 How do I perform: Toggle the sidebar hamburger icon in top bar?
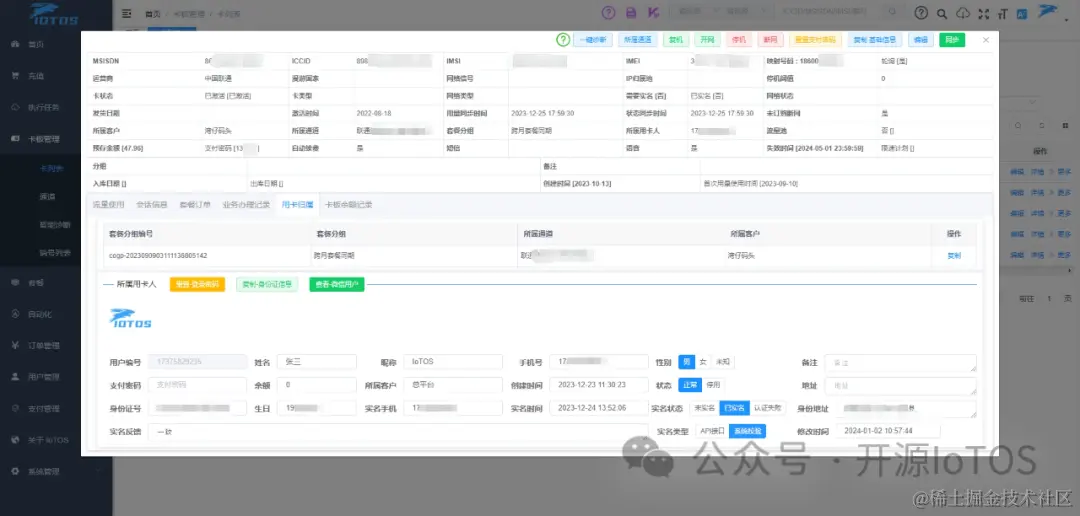(x=126, y=13)
